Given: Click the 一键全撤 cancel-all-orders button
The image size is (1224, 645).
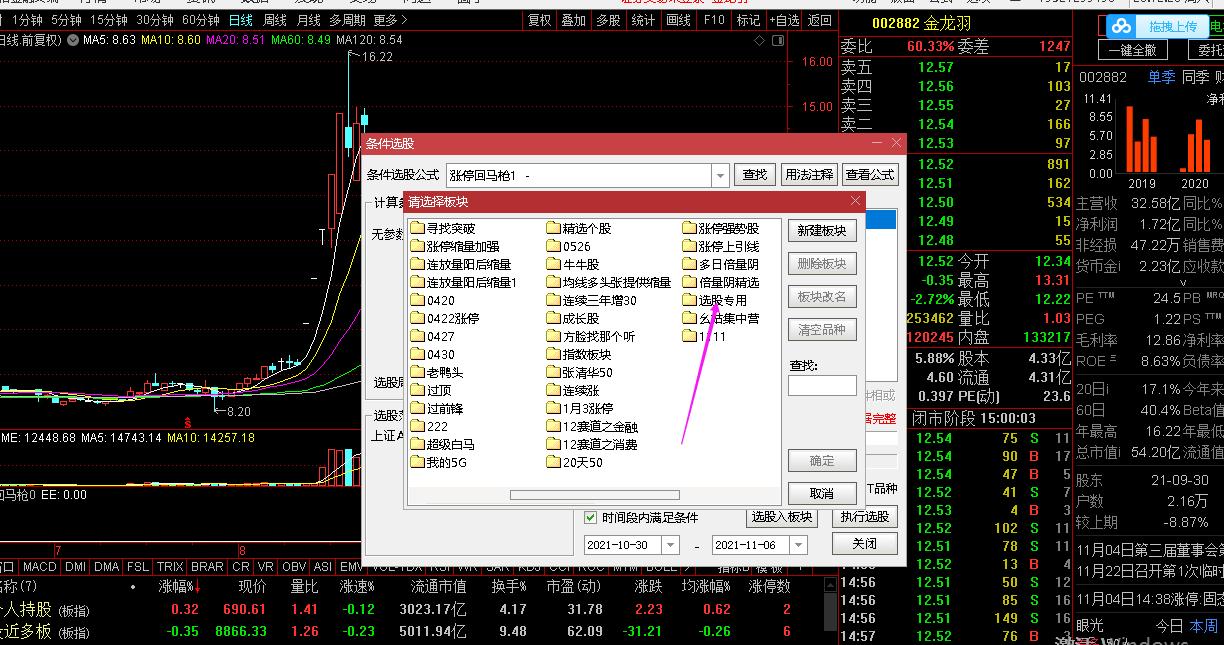Looking at the screenshot, I should [1133, 50].
